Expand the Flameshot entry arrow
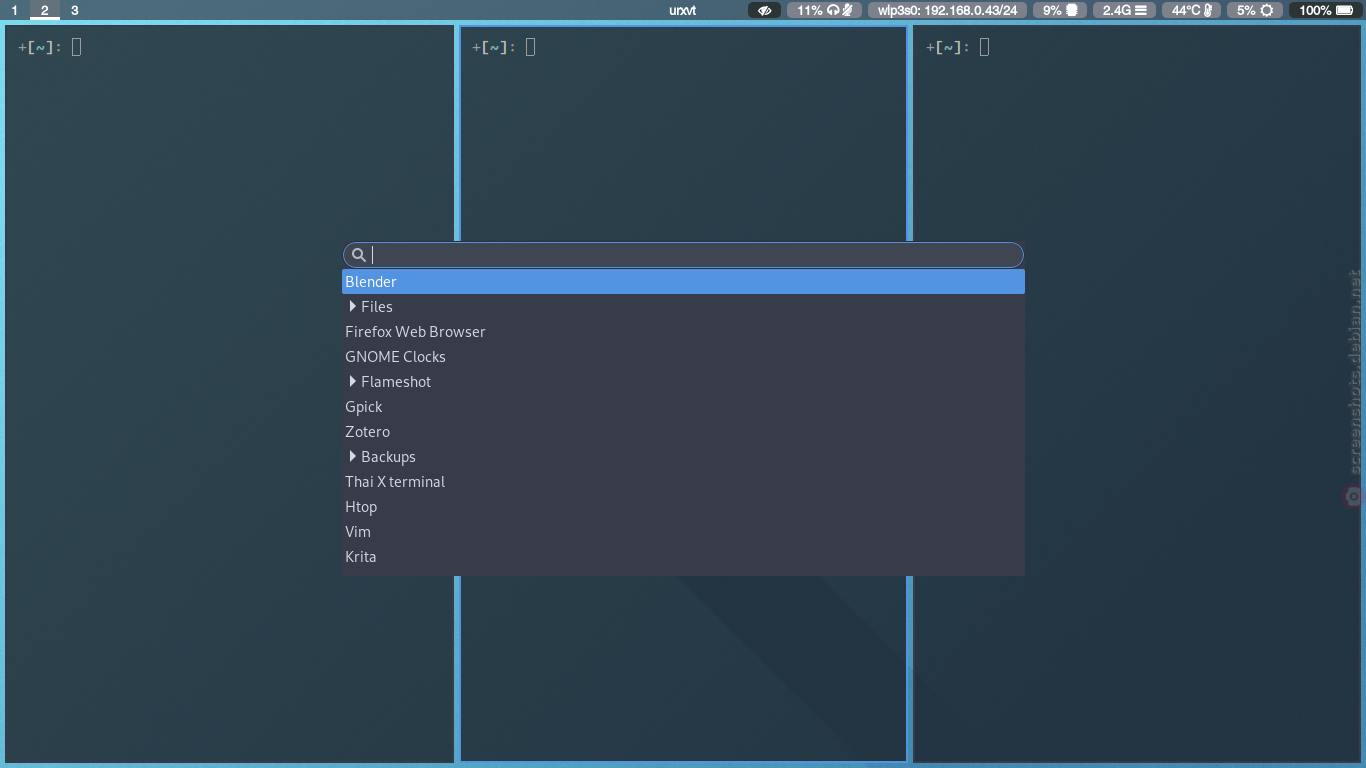 352,381
